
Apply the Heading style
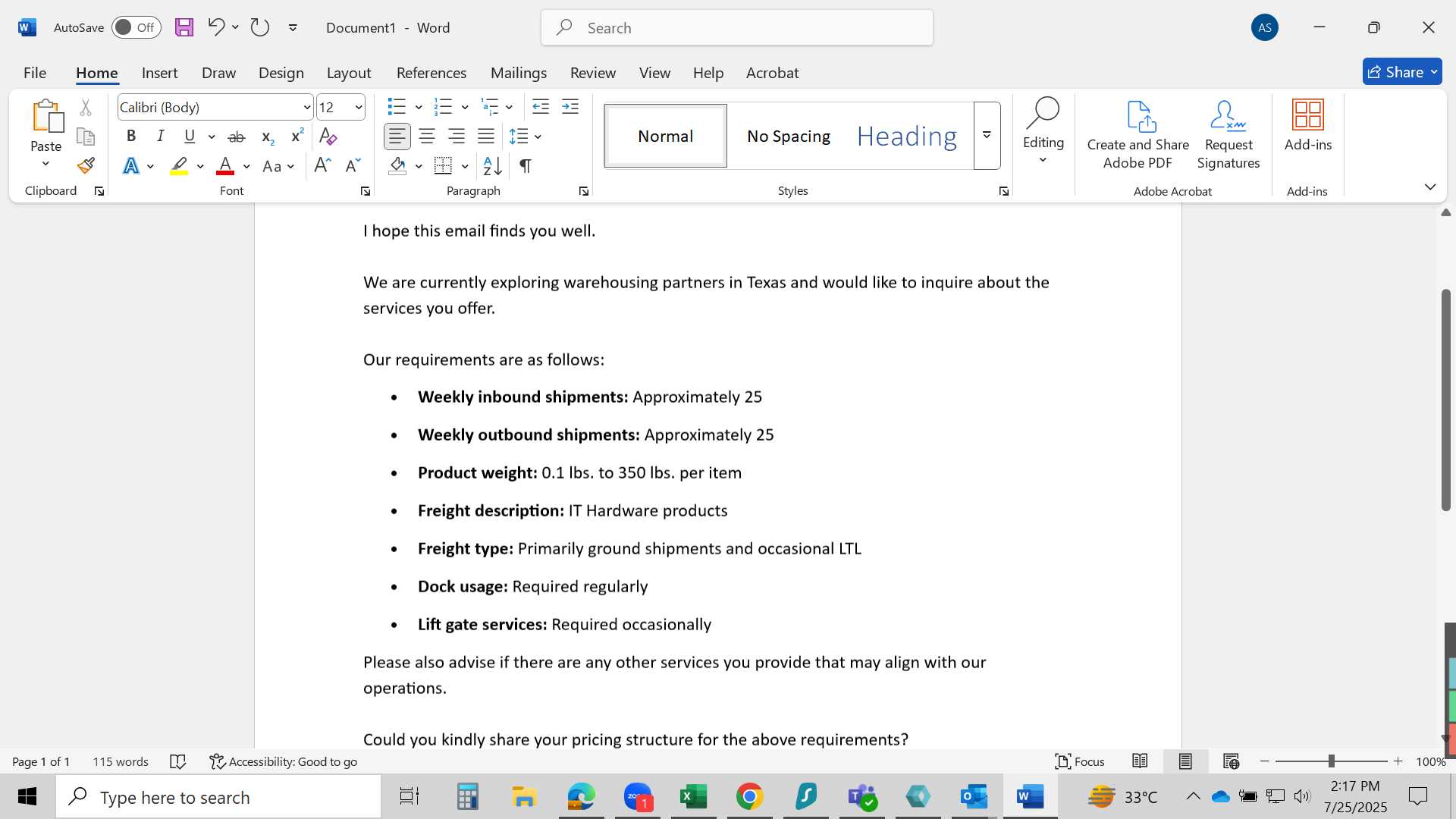click(907, 136)
